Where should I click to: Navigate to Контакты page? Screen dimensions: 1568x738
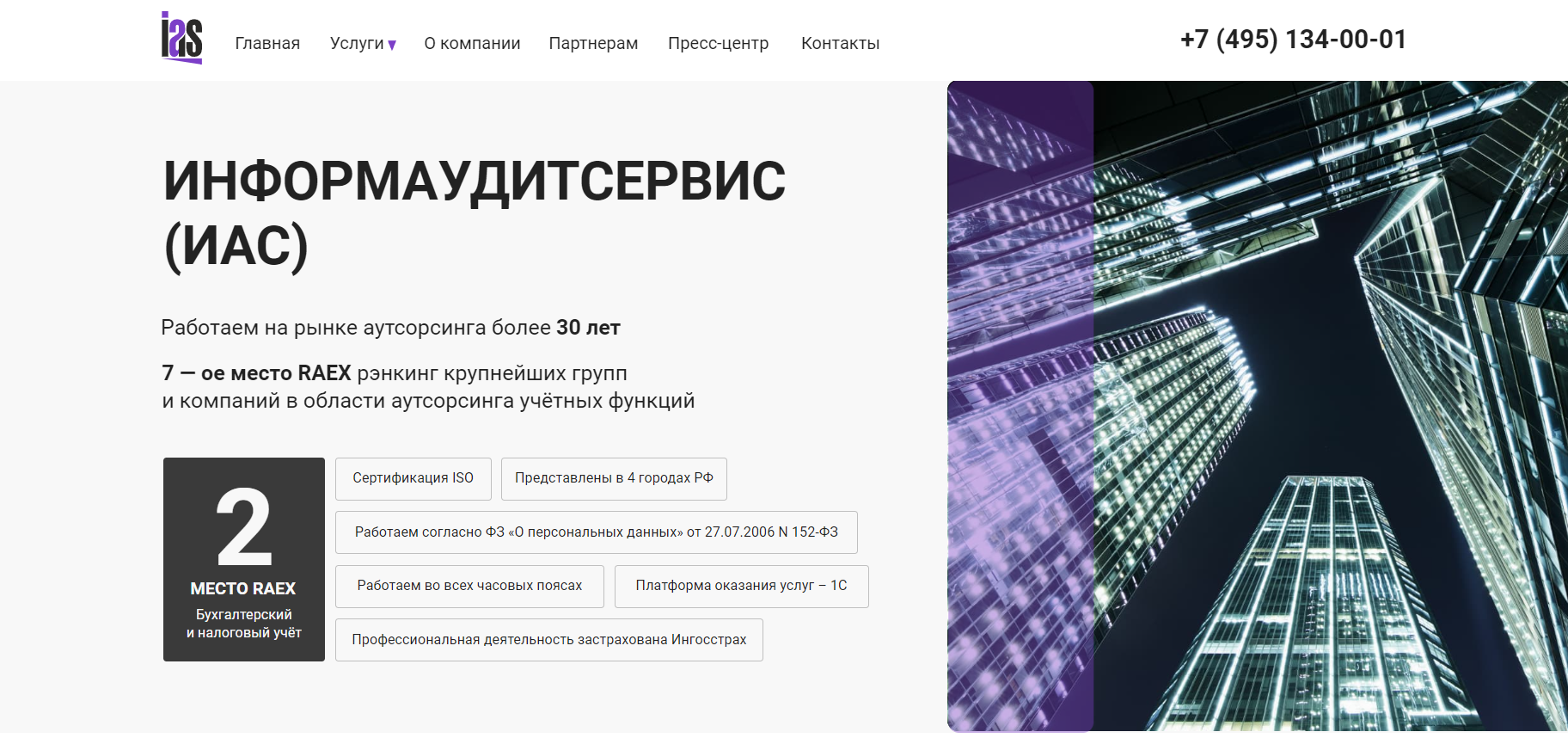[x=840, y=43]
